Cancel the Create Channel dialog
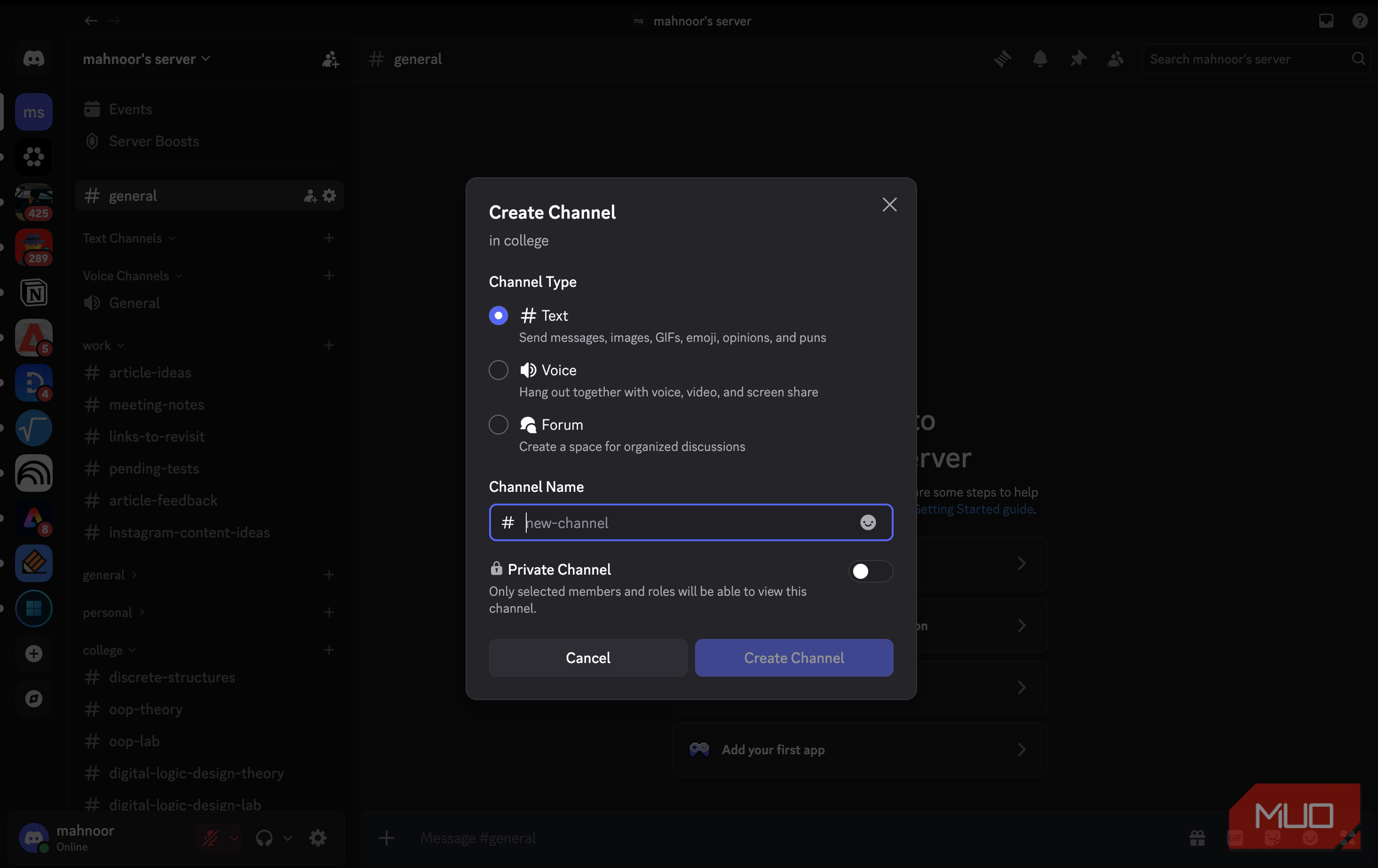 point(588,657)
